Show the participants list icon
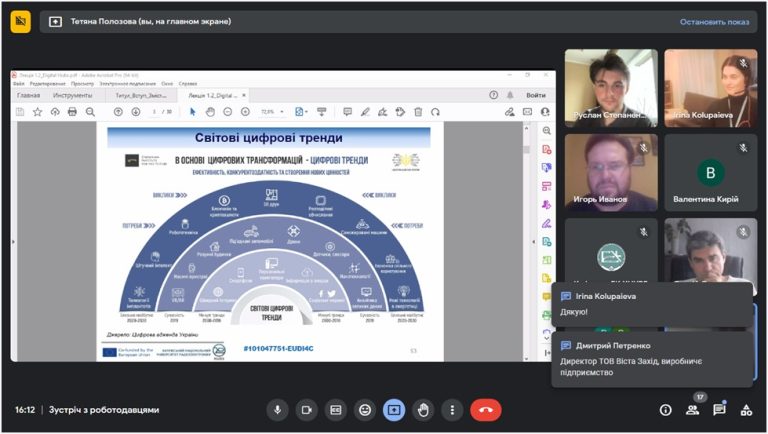 (x=692, y=410)
